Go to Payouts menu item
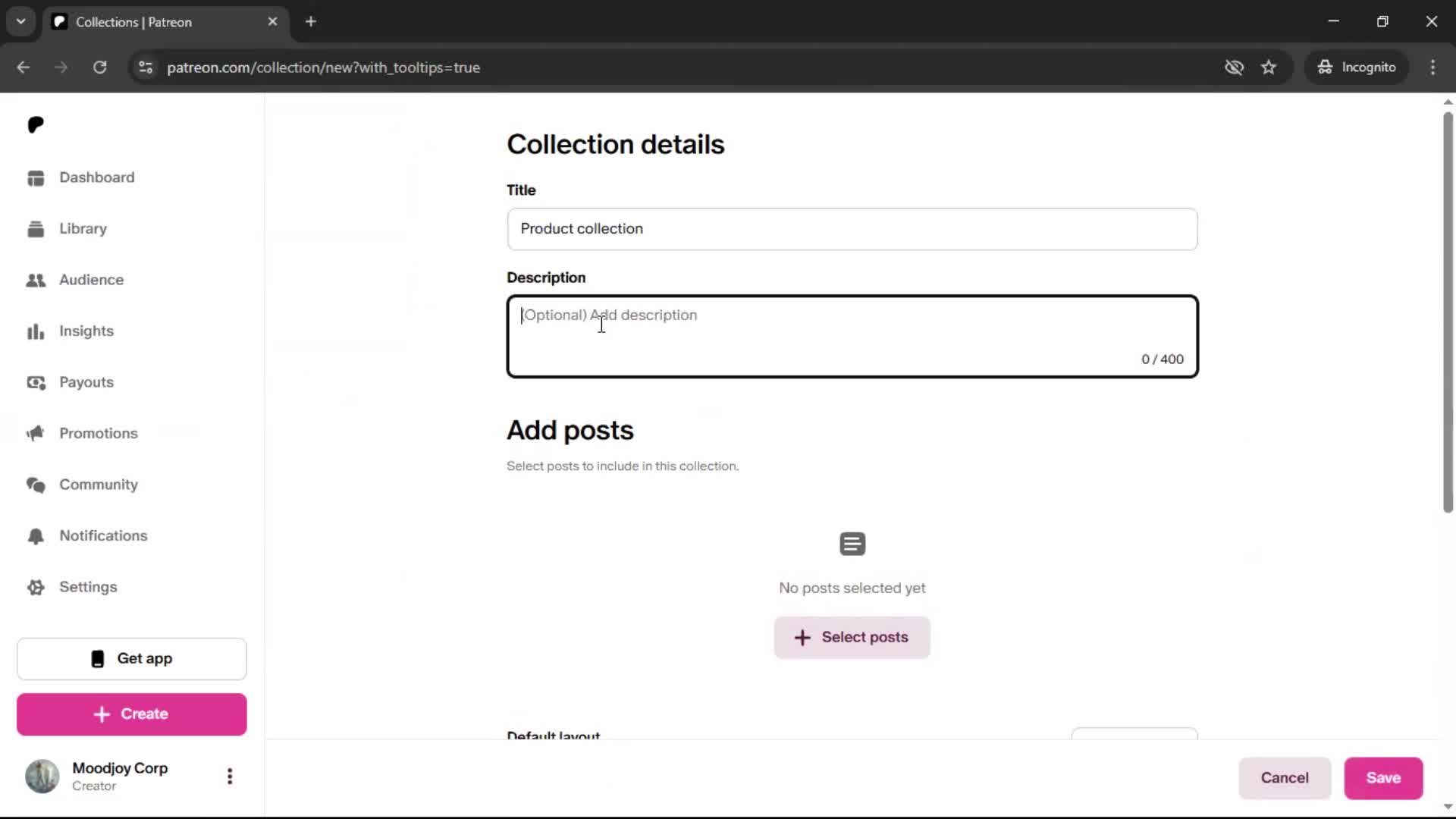Screen dimensions: 1456x819 (x=86, y=382)
